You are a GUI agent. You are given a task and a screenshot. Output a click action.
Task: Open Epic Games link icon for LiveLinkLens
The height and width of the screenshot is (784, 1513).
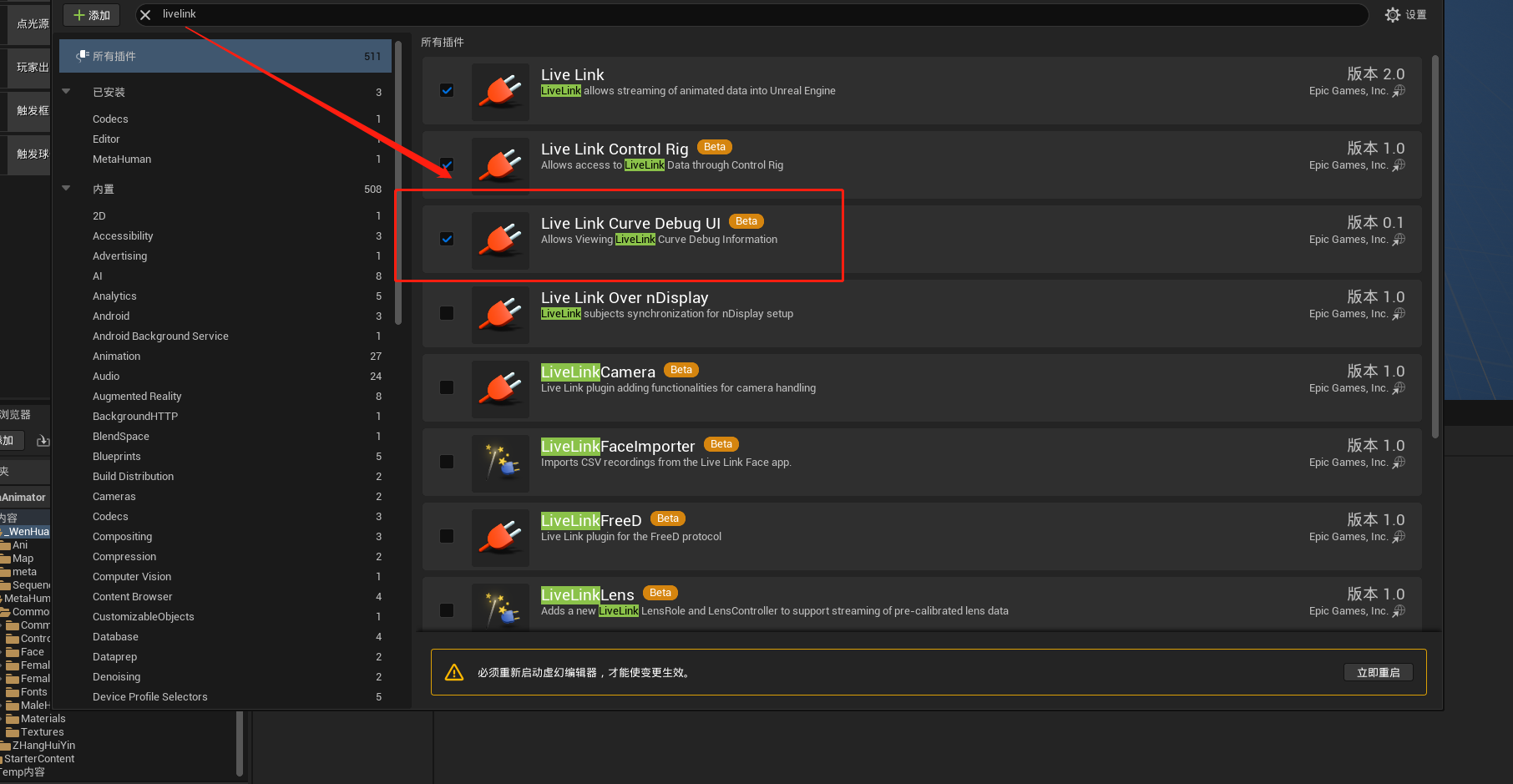1399,611
